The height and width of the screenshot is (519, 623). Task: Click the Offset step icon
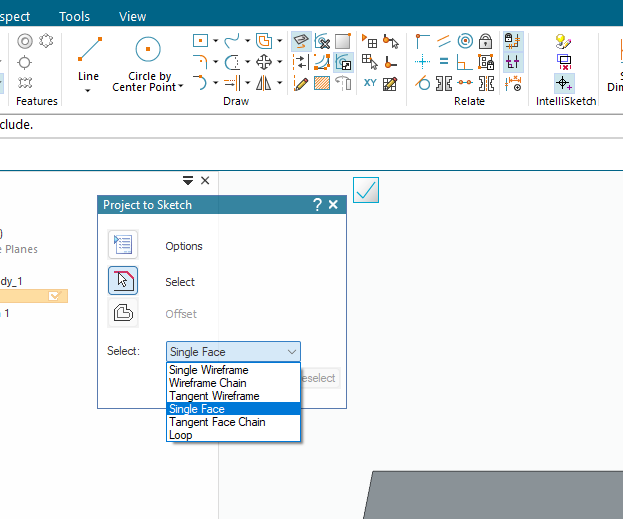pyautogui.click(x=122, y=314)
